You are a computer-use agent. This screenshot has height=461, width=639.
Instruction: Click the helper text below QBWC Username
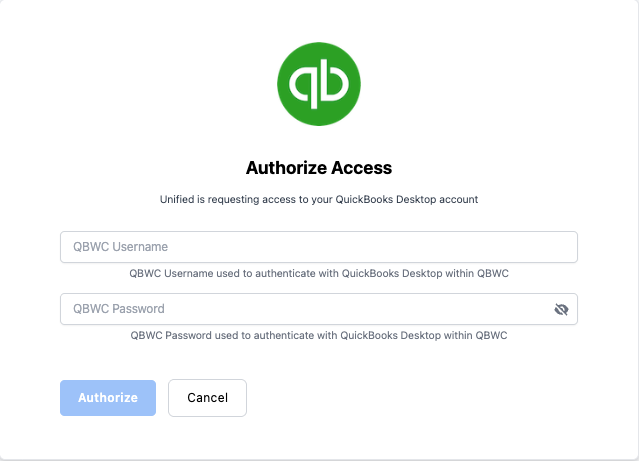(x=319, y=273)
